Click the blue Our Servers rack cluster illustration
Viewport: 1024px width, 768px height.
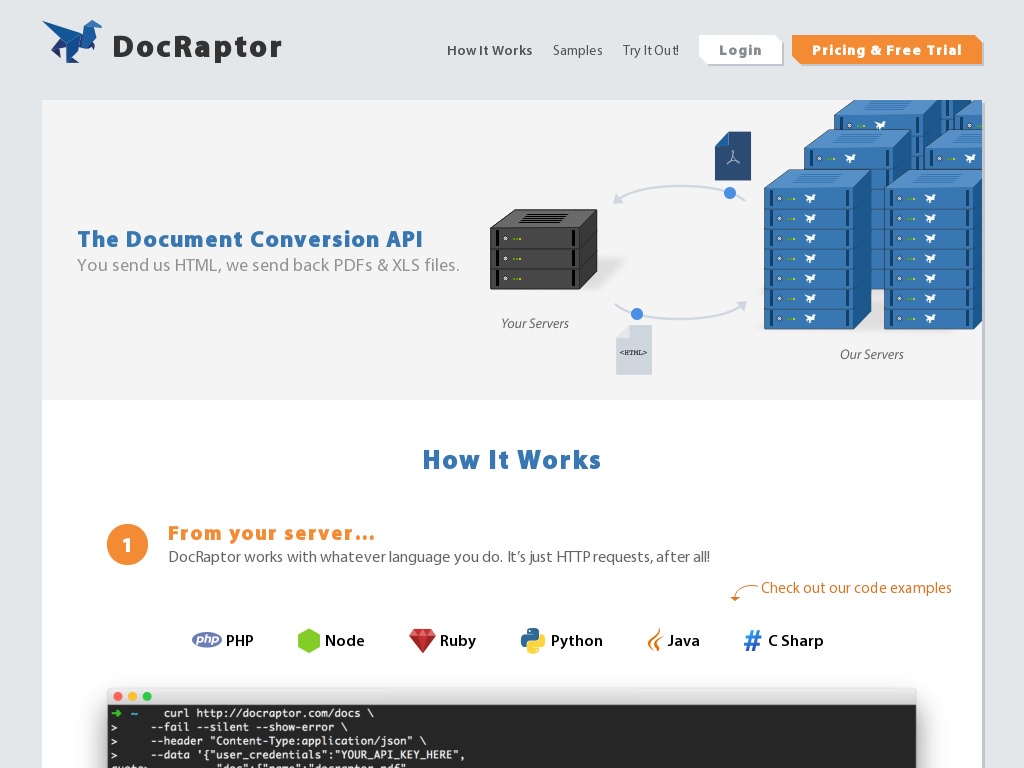(873, 215)
